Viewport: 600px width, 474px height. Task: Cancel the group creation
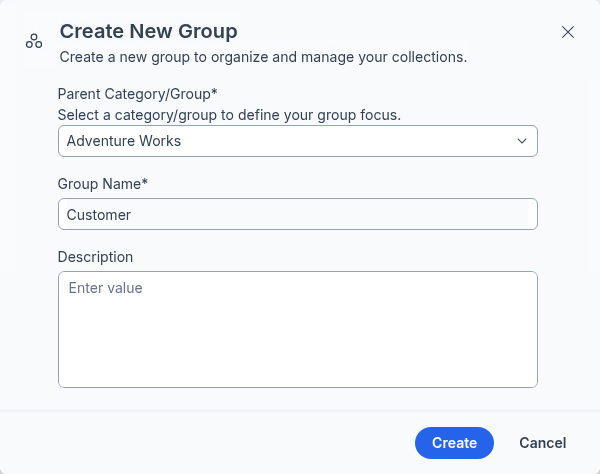(542, 443)
